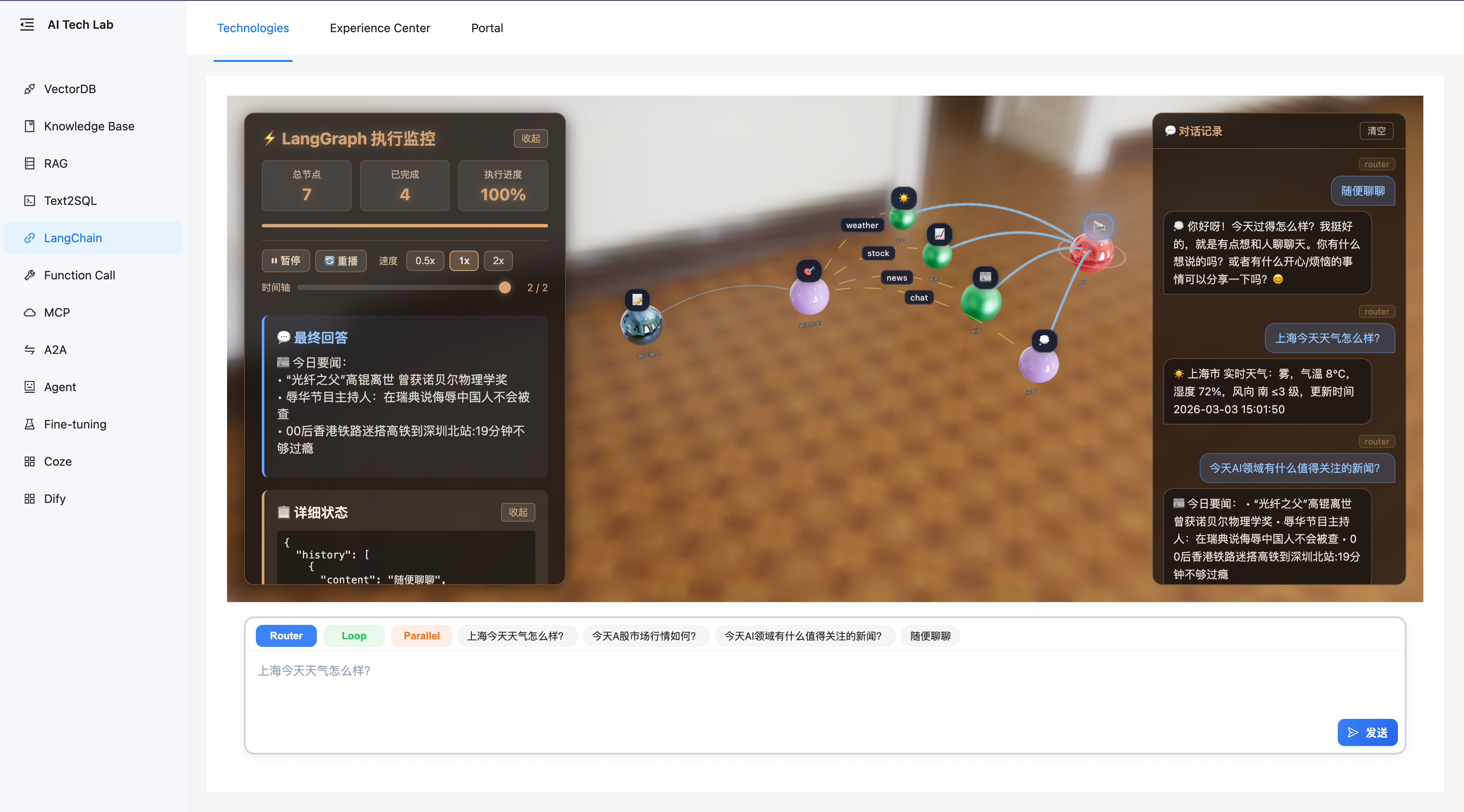Screen dimensions: 1464x812
Task: Click the megaphone icon on the red output node
Action: 1098,226
